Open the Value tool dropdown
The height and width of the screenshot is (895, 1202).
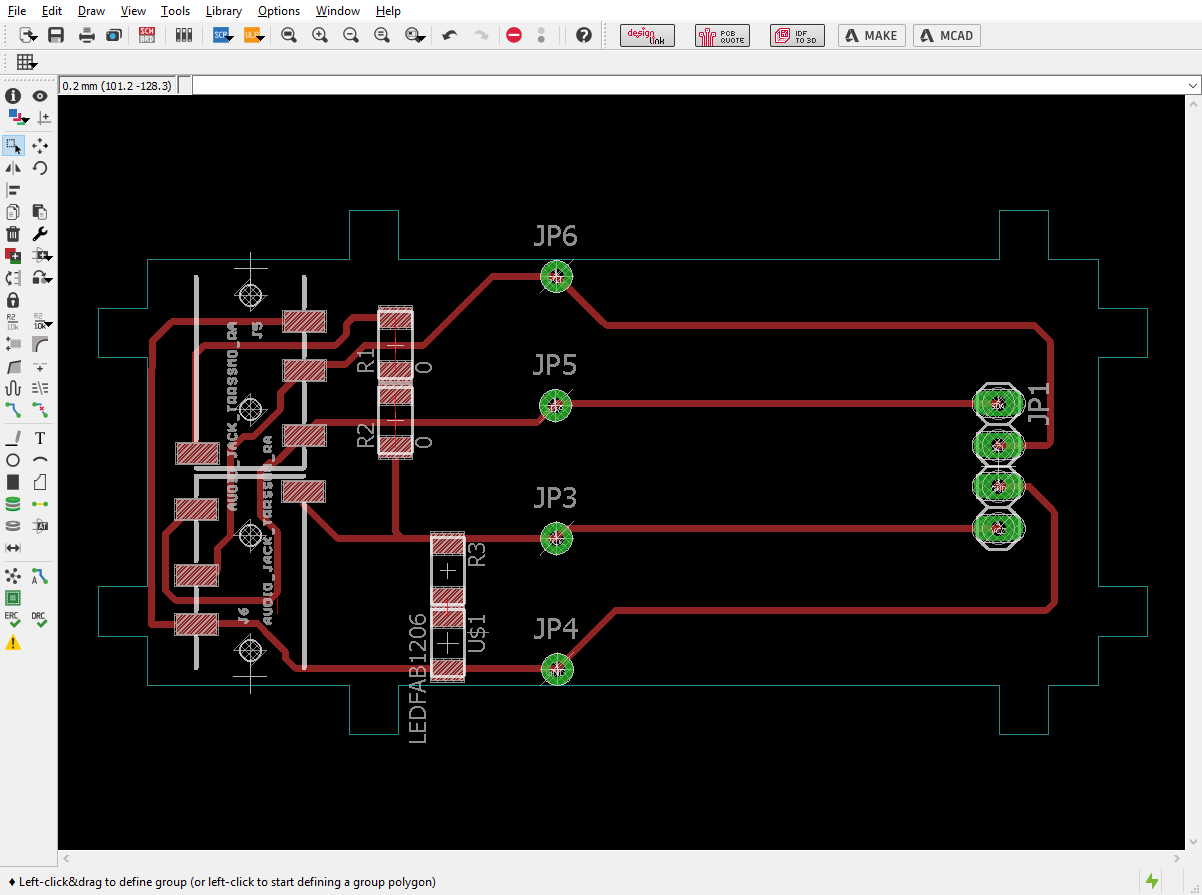pos(42,321)
